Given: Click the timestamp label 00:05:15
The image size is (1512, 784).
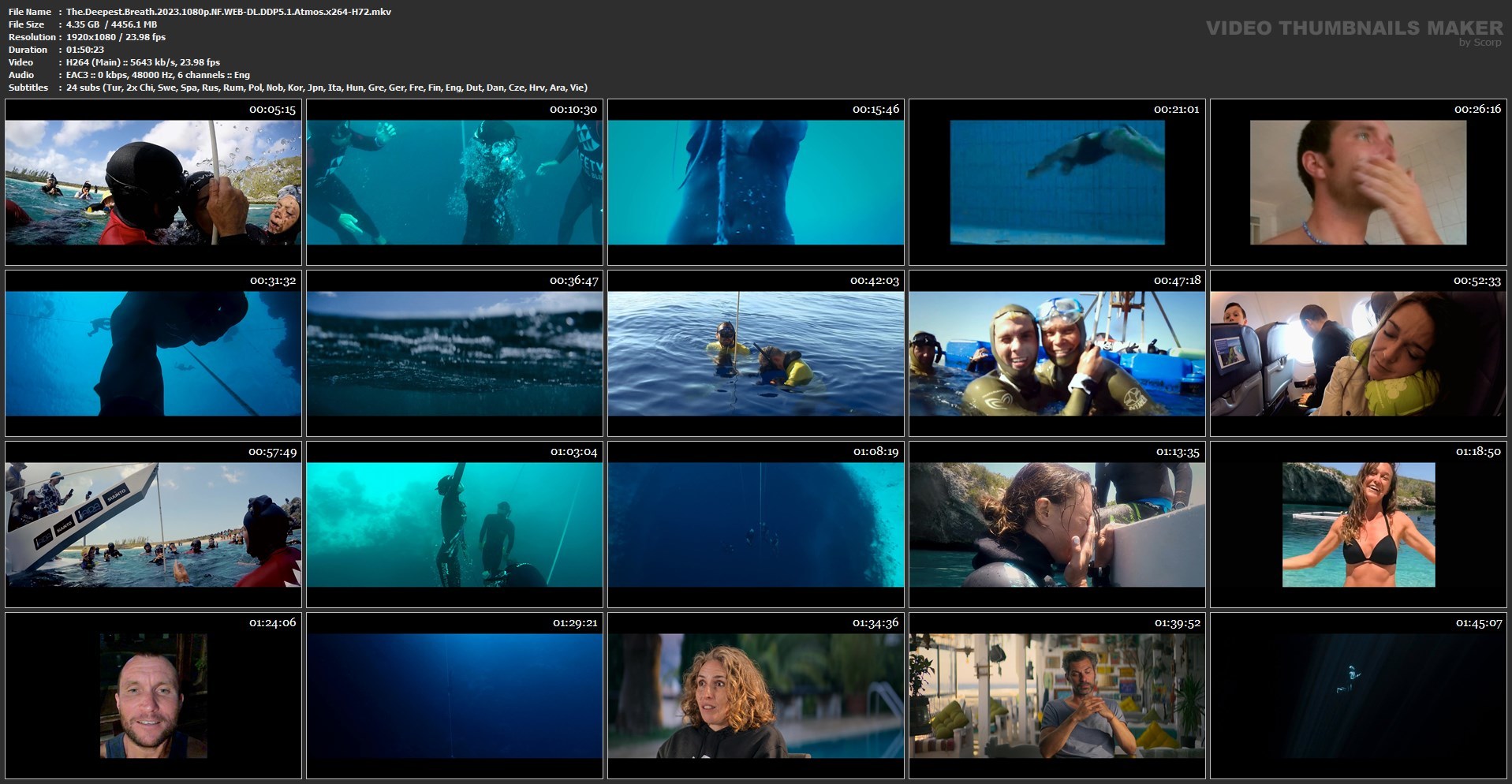Looking at the screenshot, I should (272, 110).
